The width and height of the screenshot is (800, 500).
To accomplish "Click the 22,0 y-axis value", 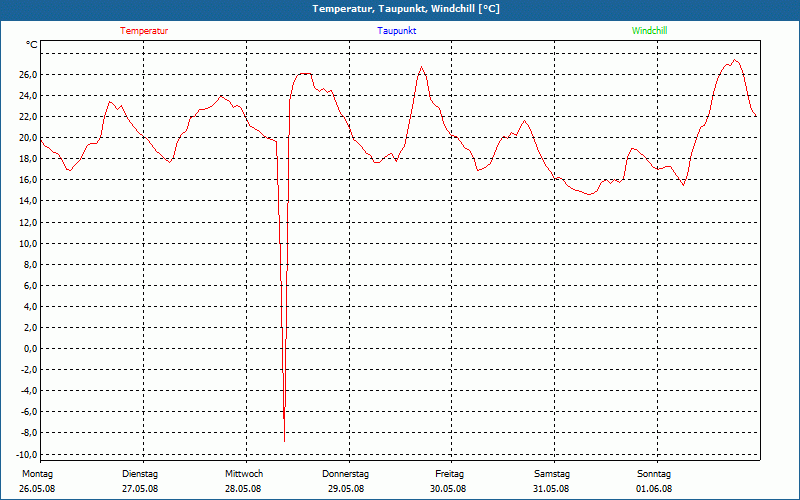I will click(29, 117).
